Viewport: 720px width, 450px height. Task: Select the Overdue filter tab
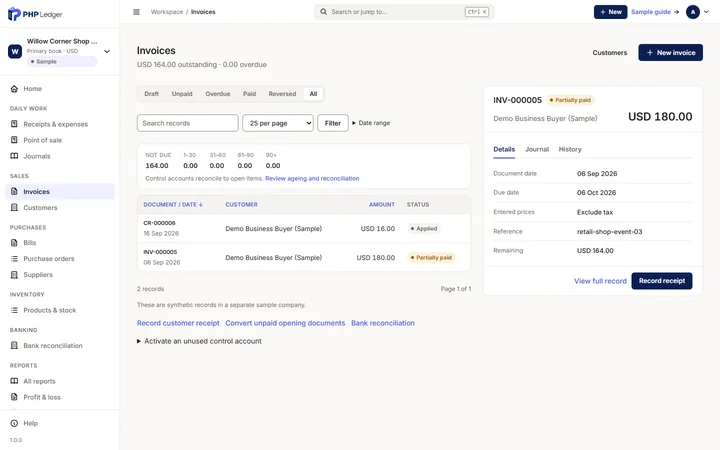tap(218, 94)
